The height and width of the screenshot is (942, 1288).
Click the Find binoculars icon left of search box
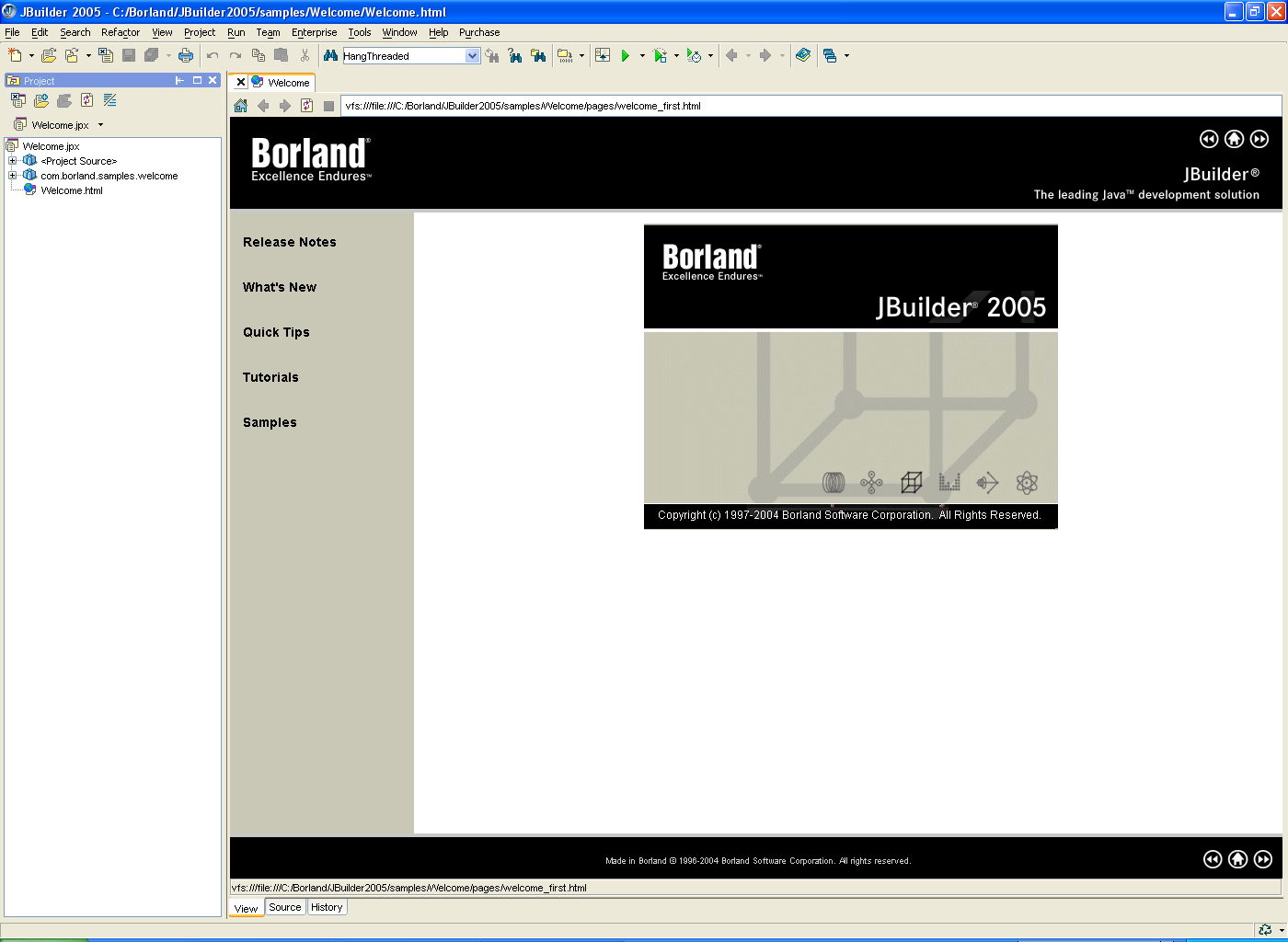click(x=330, y=55)
